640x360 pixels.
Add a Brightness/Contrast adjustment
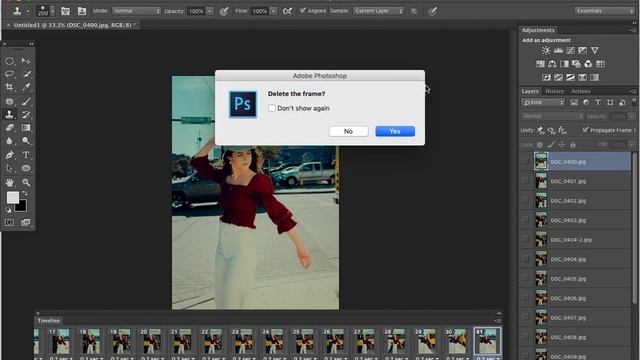546,51
